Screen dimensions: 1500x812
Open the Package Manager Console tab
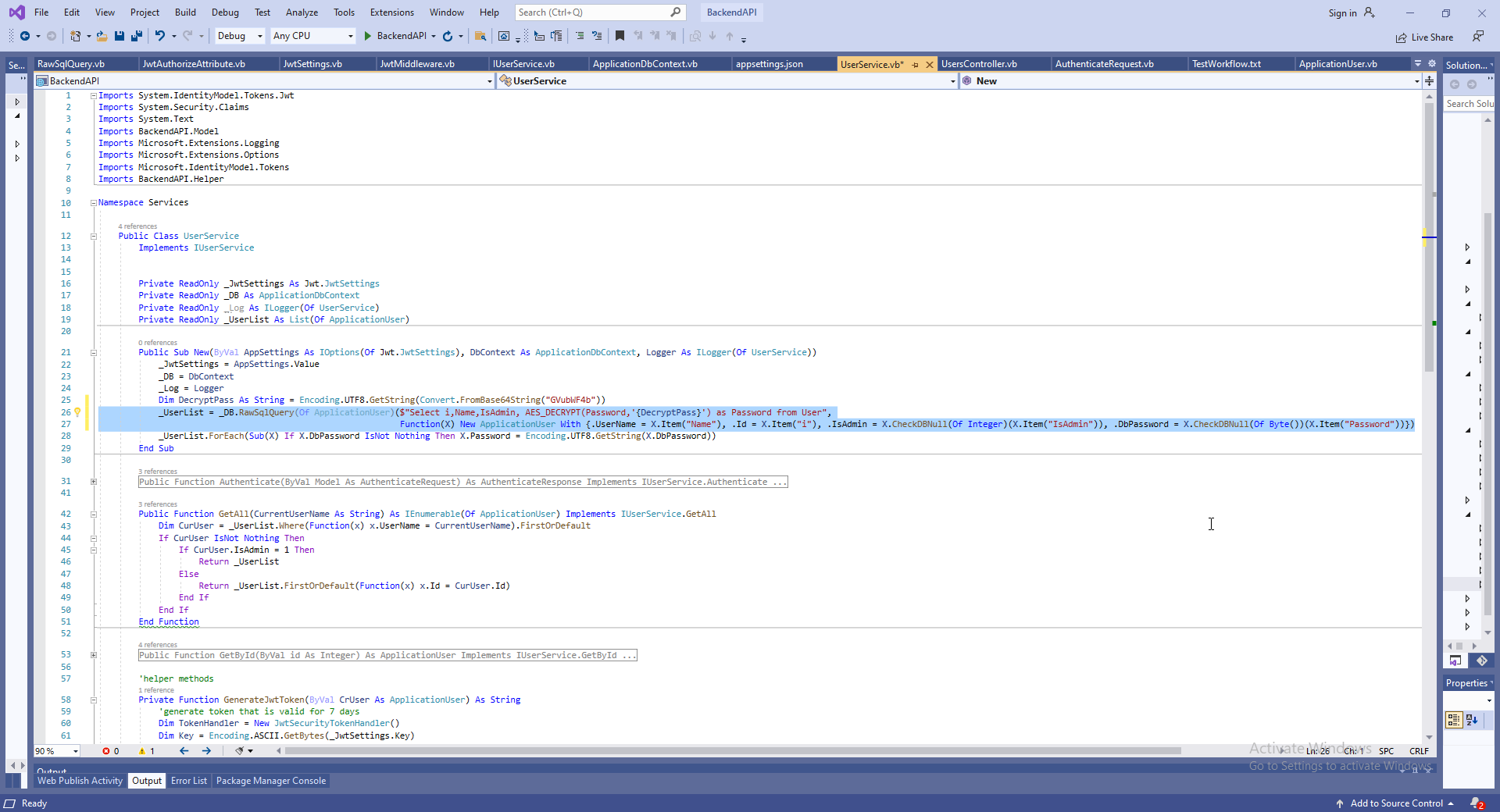[x=271, y=781]
